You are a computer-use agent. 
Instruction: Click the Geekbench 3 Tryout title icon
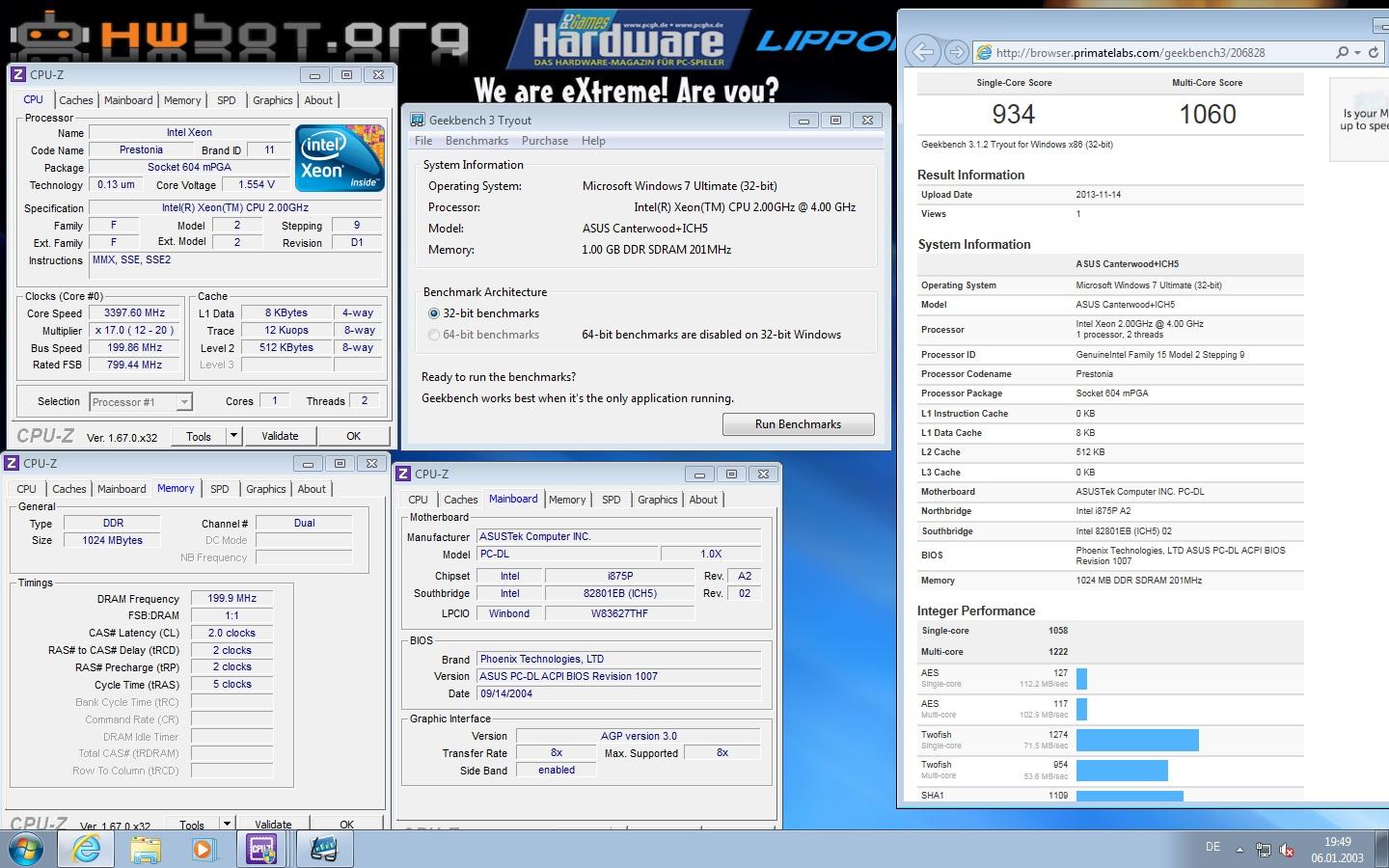(x=417, y=120)
